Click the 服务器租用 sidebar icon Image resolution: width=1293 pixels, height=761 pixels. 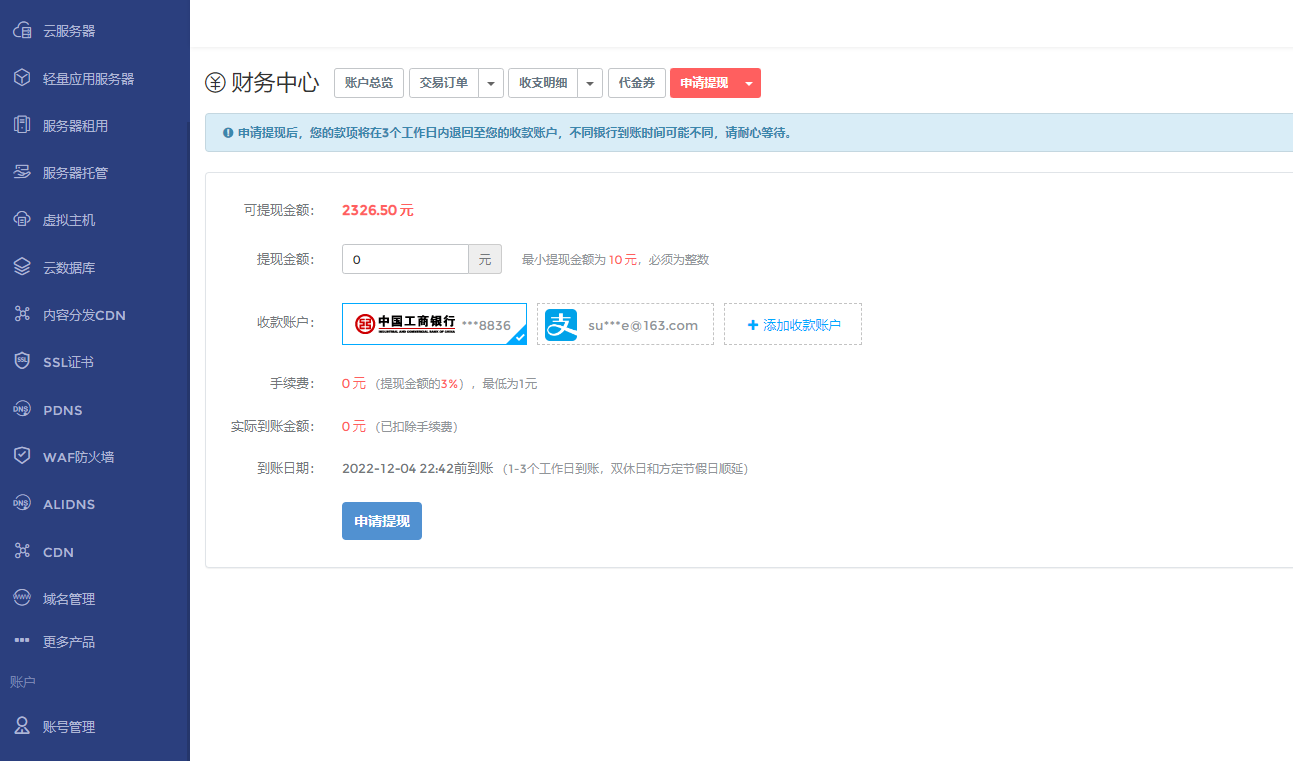21,125
